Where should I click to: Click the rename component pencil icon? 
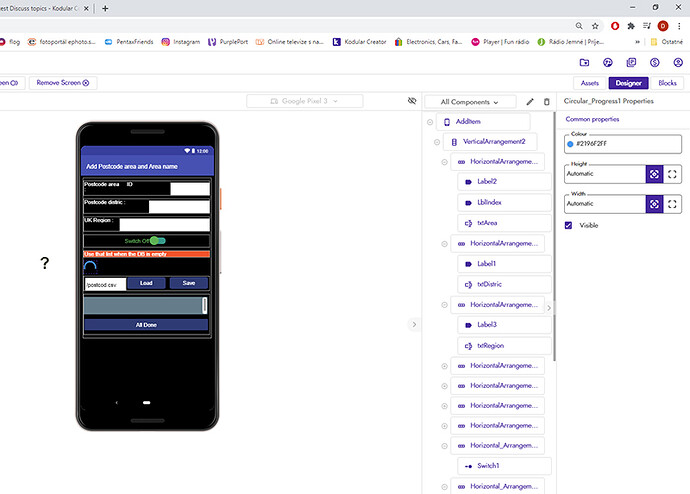pos(530,102)
